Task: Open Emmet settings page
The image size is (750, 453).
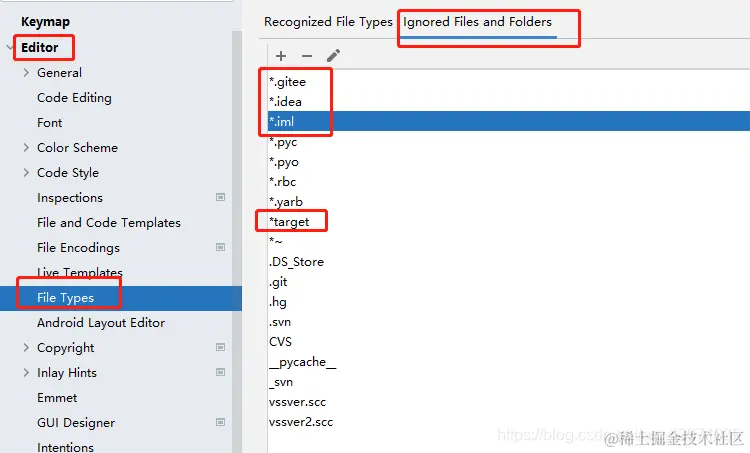Action: click(x=57, y=398)
